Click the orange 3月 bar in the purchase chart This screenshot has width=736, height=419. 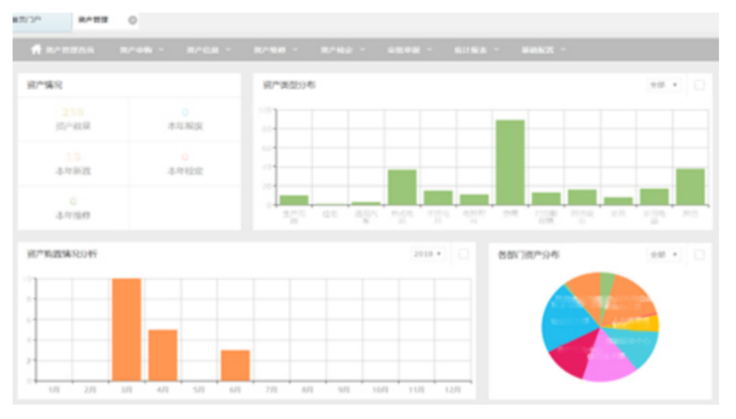click(126, 329)
